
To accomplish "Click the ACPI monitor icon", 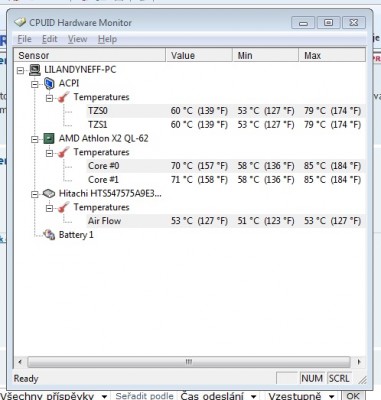I will tap(49, 83).
